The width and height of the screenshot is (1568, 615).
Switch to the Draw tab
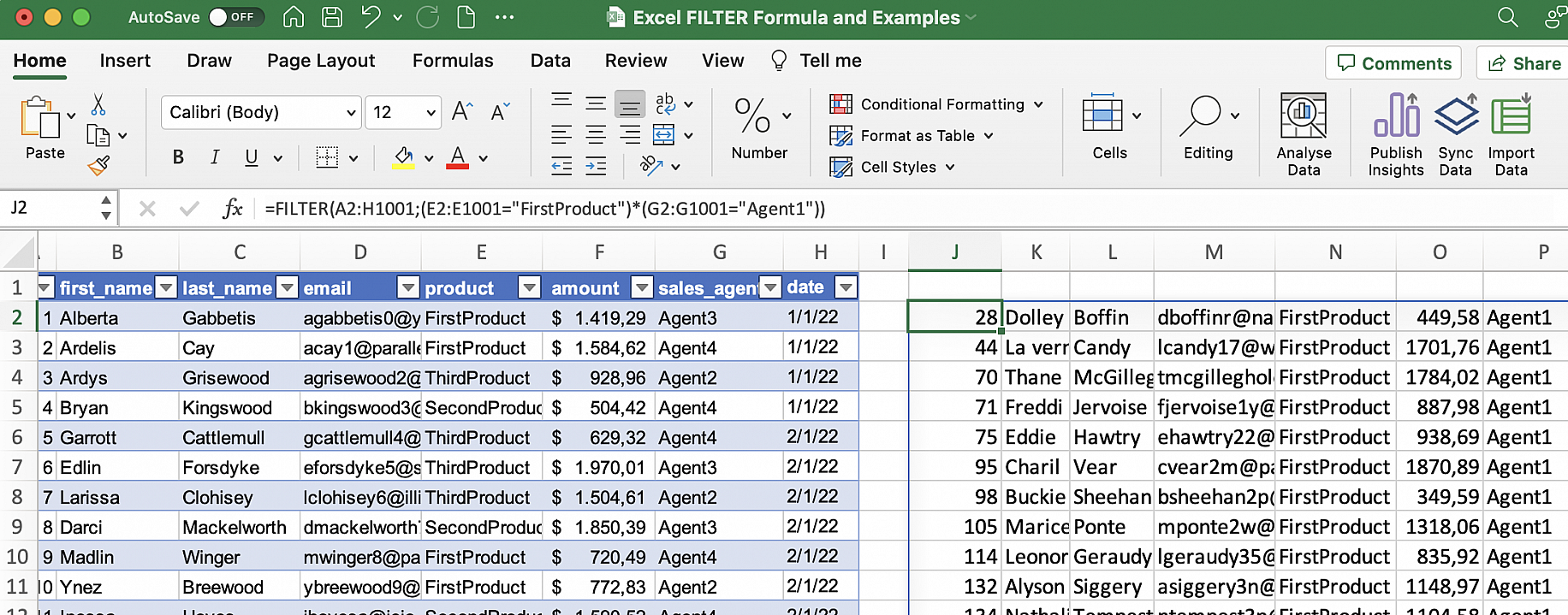pos(209,61)
